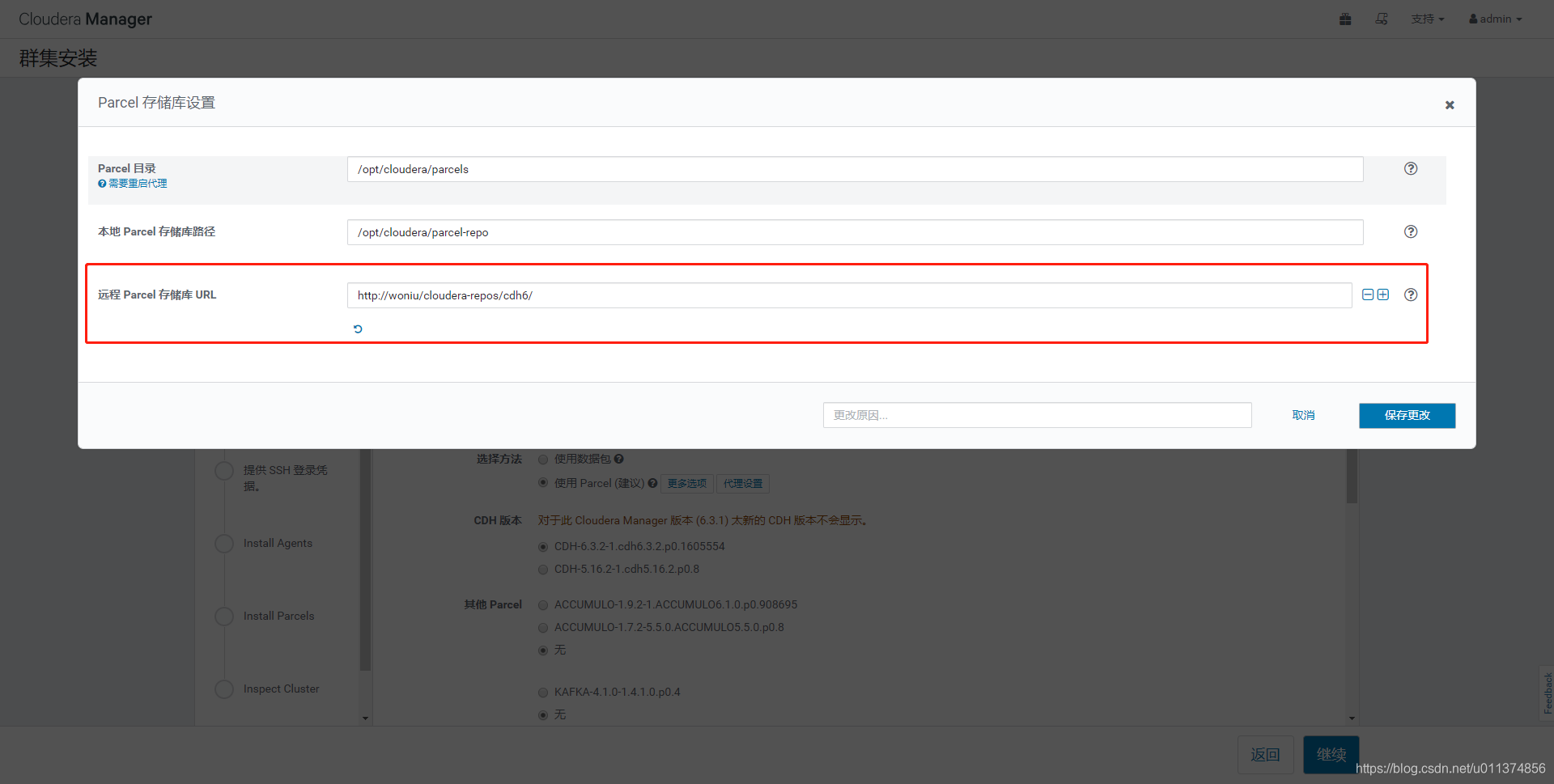Screen dimensions: 1554x784
Task: Go to Inspect Cluster step
Action: pos(281,689)
